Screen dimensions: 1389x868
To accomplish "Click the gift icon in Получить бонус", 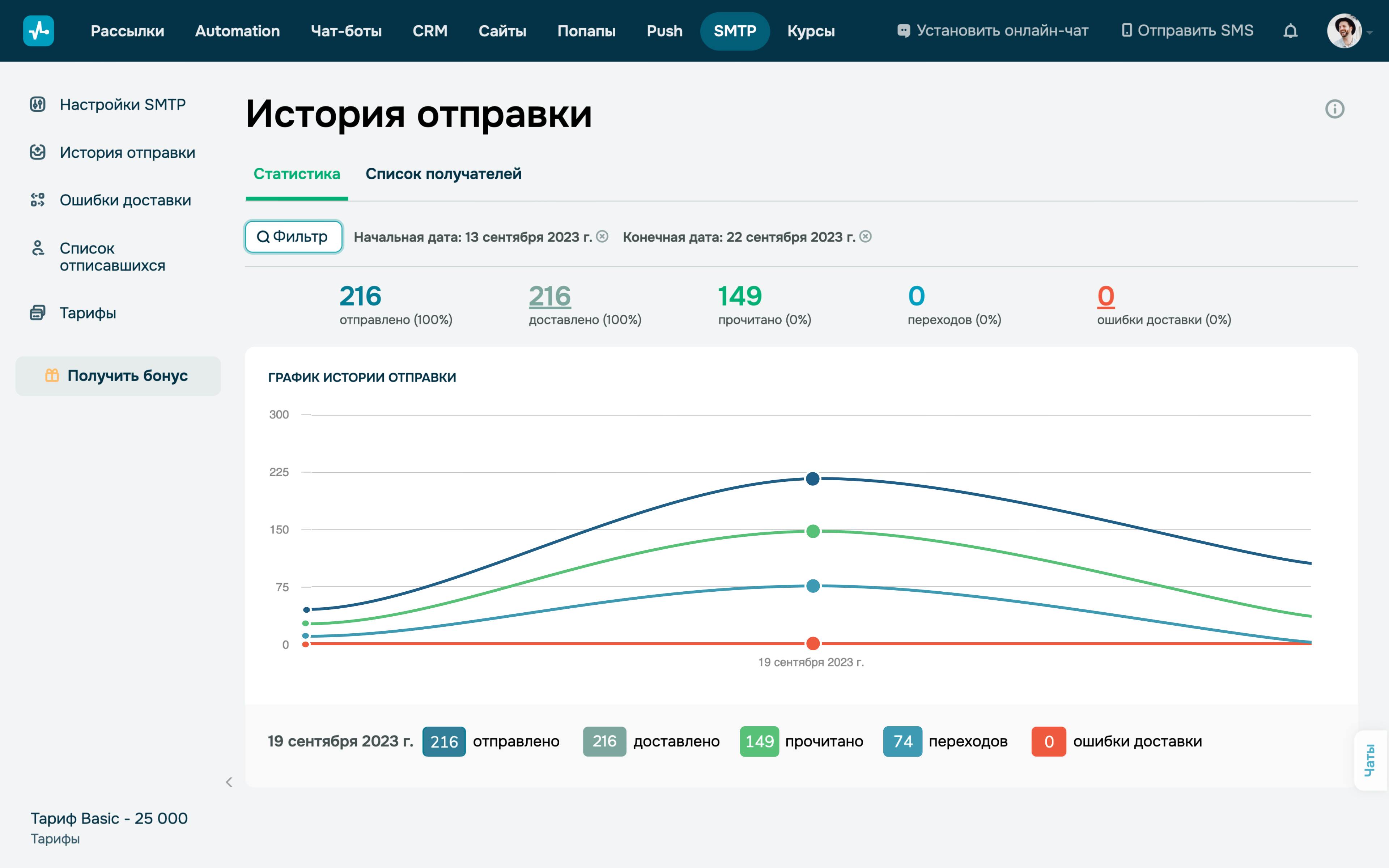I will 52,375.
